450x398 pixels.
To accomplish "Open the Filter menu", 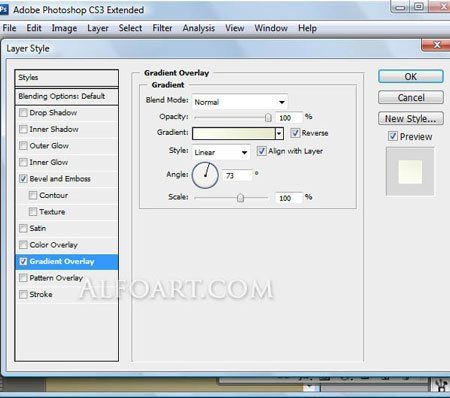I will [162, 28].
